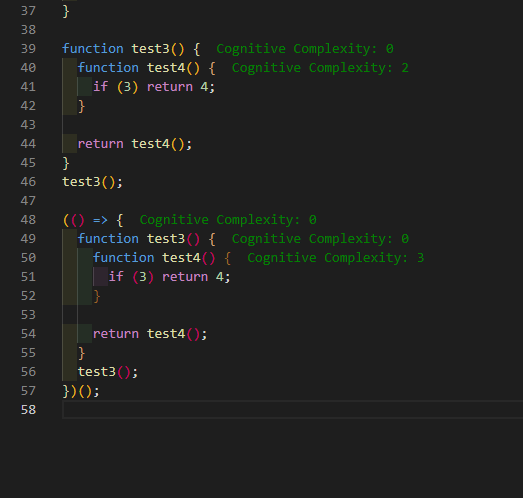The width and height of the screenshot is (523, 498).
Task: Click the 'test3();' call on line 46
Action: pyautogui.click(x=92, y=182)
